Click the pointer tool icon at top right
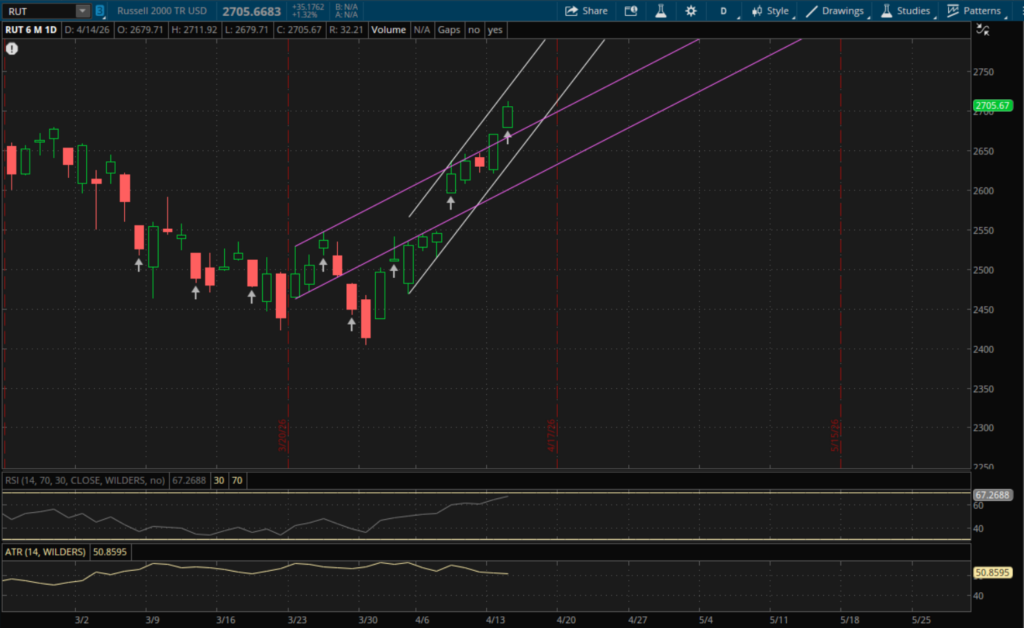This screenshot has width=1024, height=628. [x=982, y=30]
